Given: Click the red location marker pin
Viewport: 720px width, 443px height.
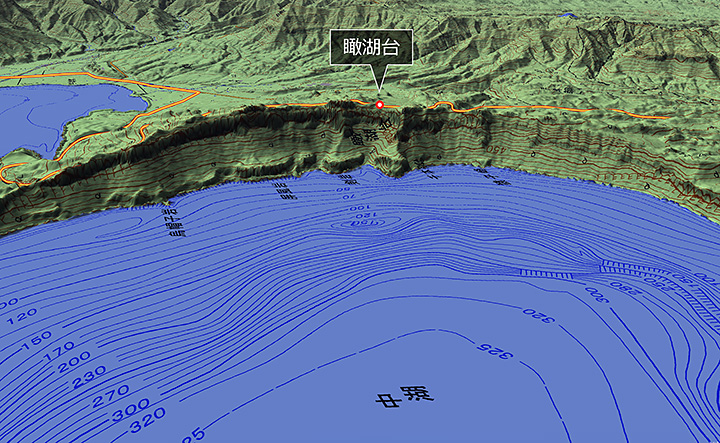Looking at the screenshot, I should (x=379, y=104).
